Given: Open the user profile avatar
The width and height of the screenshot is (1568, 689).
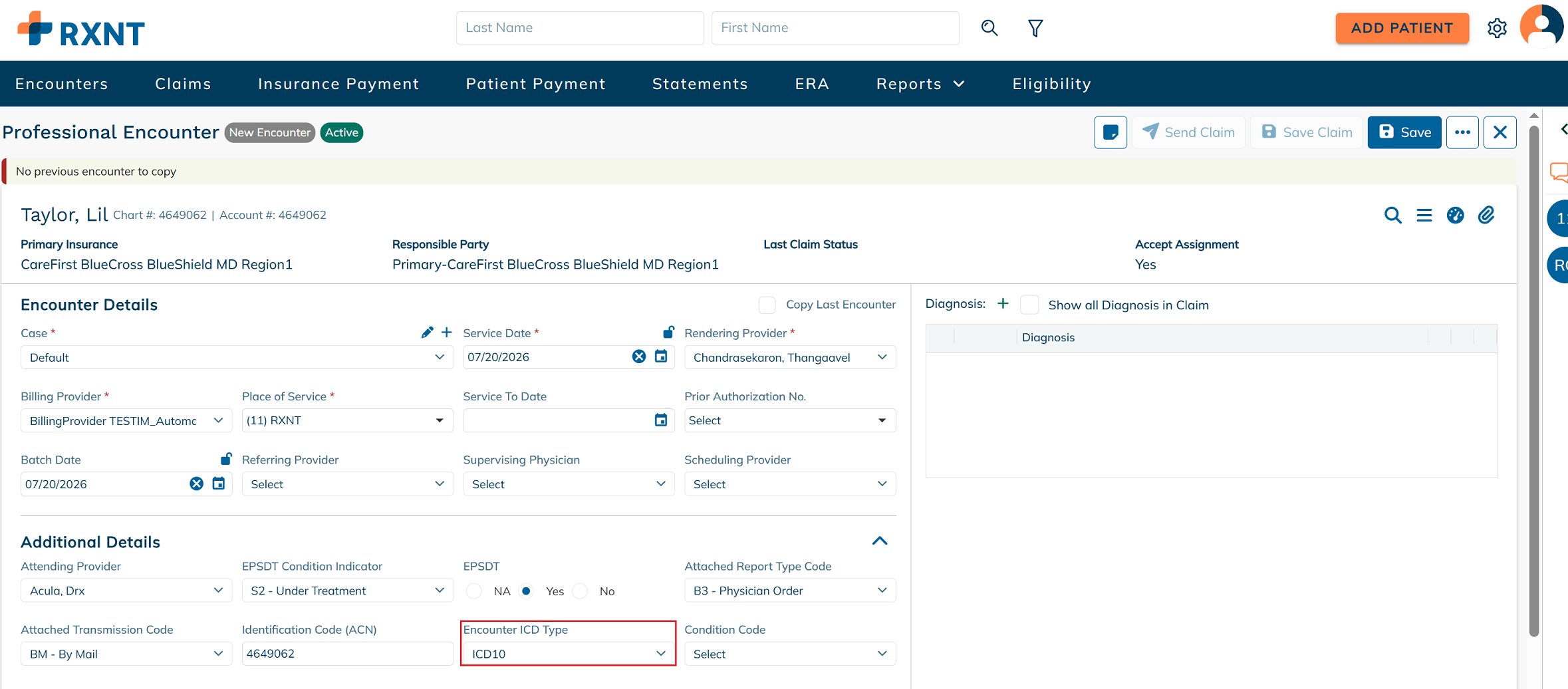Looking at the screenshot, I should (x=1542, y=26).
